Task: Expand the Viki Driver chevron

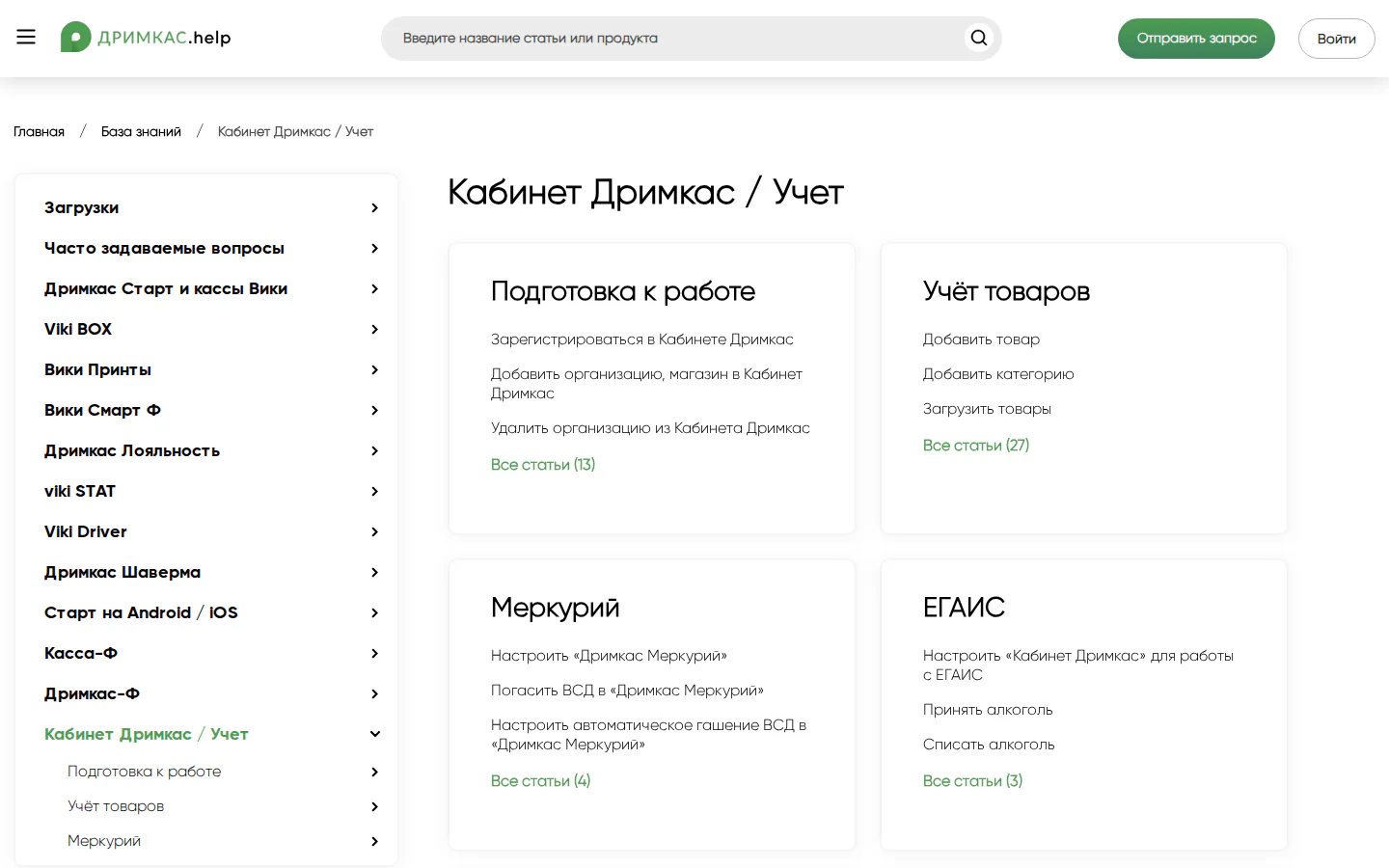Action: click(x=374, y=531)
